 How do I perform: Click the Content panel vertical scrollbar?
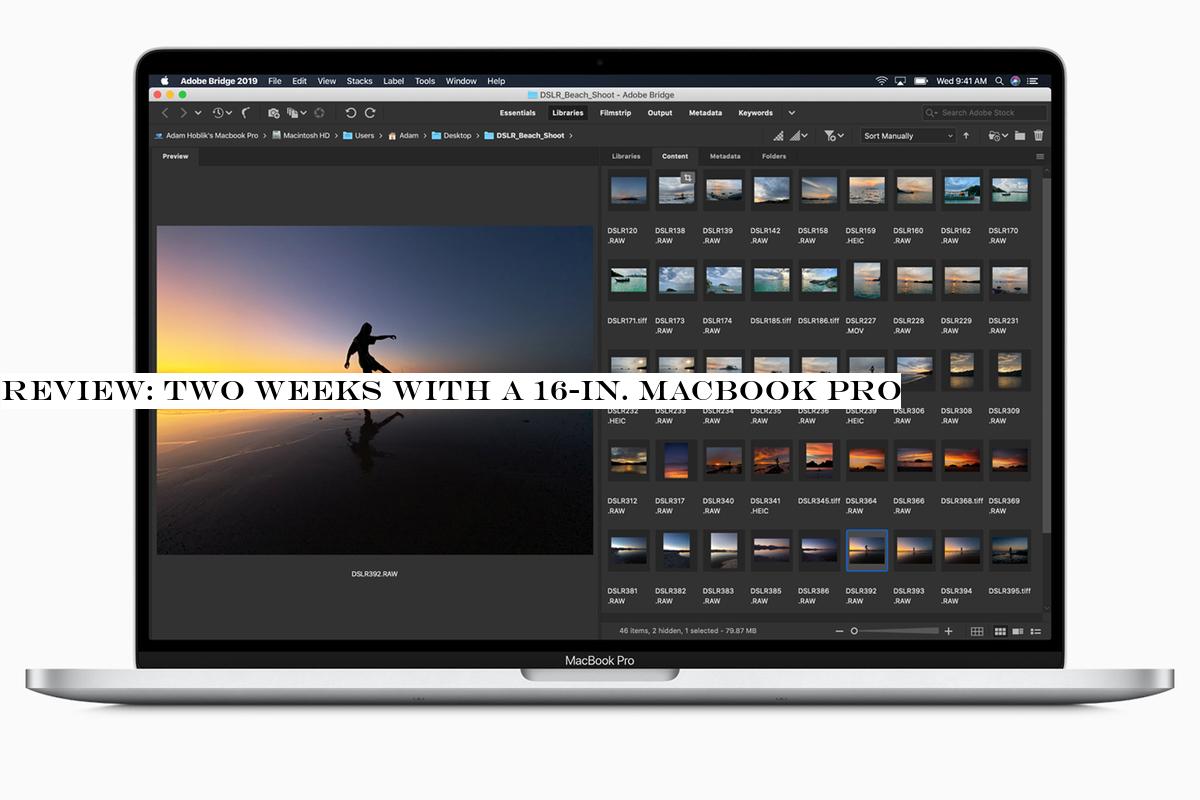1047,355
